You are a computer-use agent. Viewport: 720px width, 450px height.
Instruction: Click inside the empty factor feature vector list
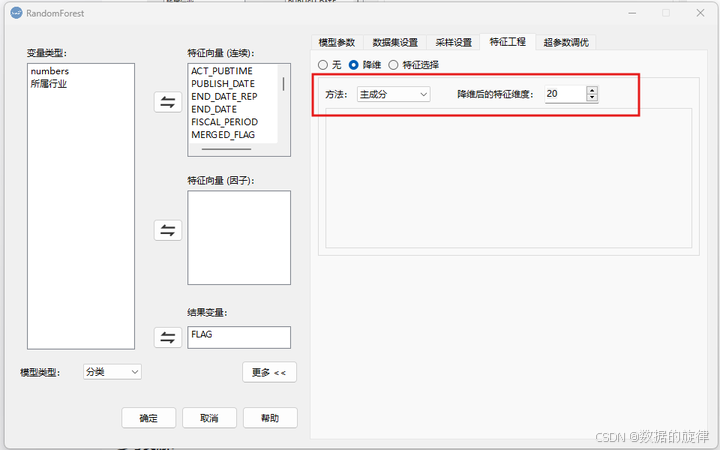tap(239, 237)
